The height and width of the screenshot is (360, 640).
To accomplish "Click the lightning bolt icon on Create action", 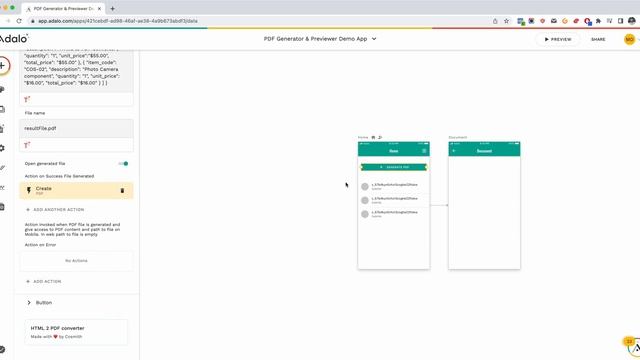I will [29, 190].
